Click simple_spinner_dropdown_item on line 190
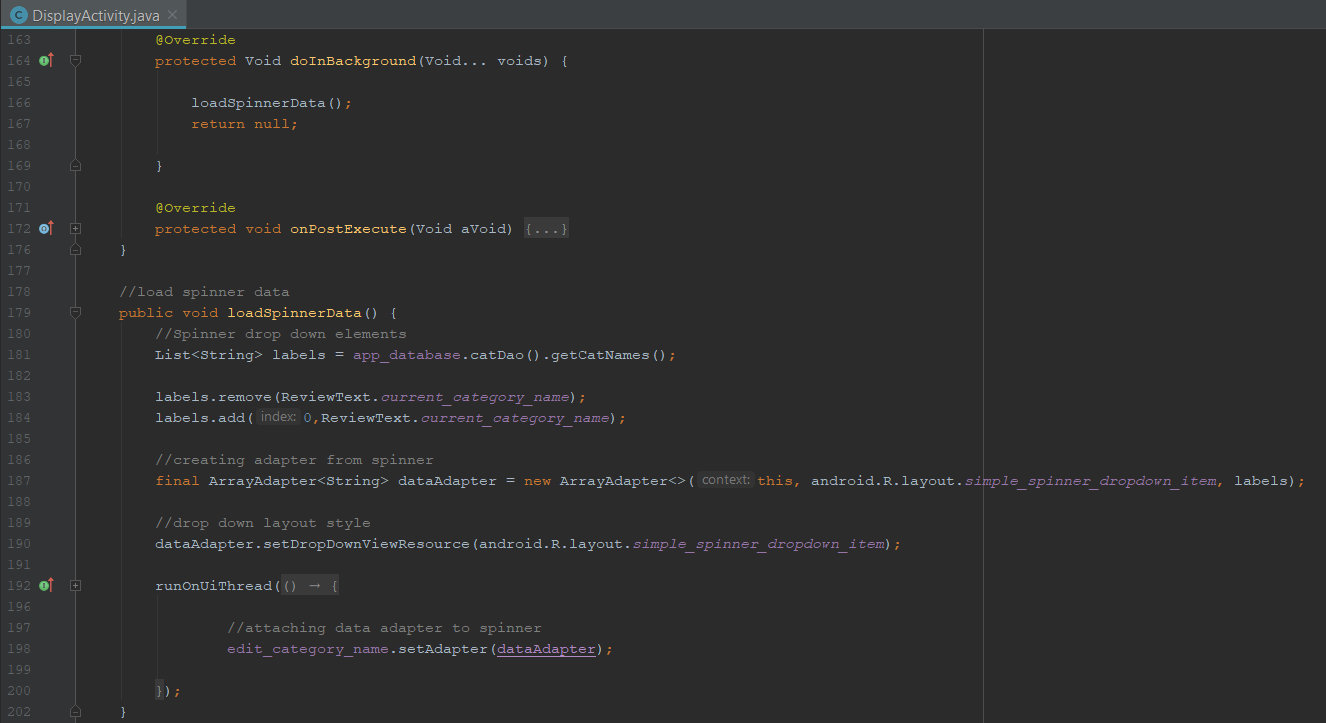The height and width of the screenshot is (723, 1326). (759, 544)
